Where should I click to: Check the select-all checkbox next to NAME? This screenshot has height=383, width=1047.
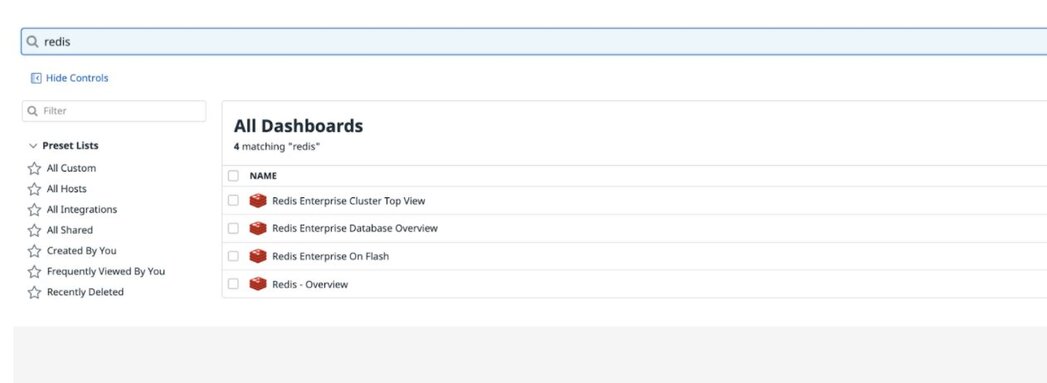click(233, 175)
